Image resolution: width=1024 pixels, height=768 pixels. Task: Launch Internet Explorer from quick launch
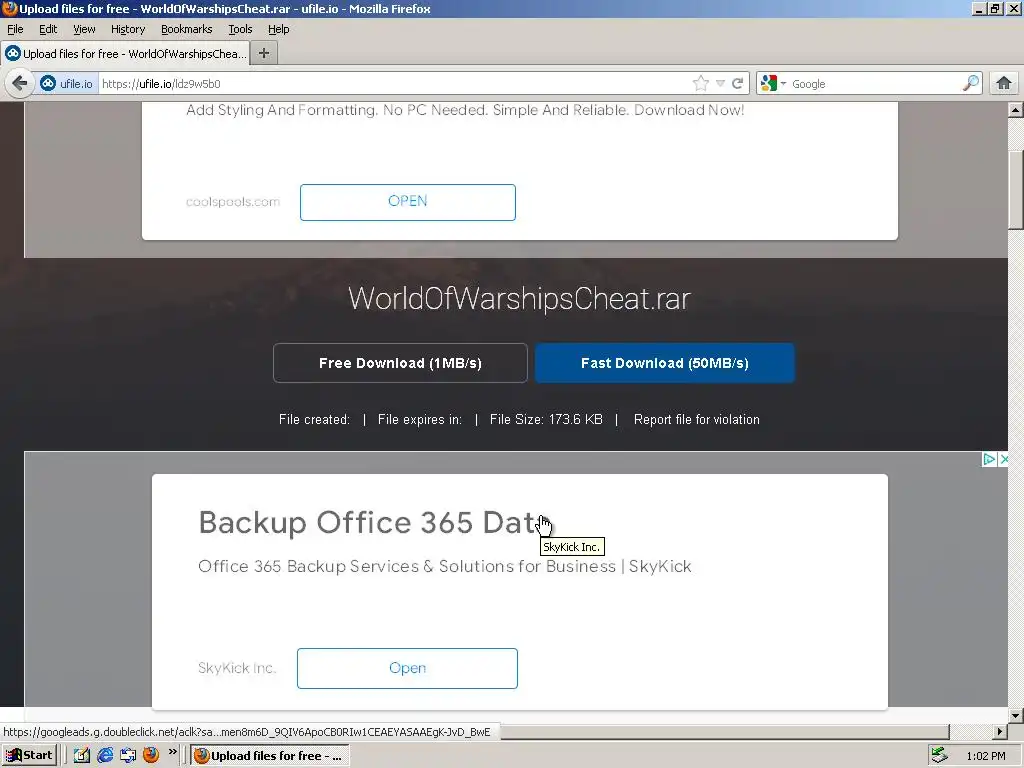coord(105,756)
